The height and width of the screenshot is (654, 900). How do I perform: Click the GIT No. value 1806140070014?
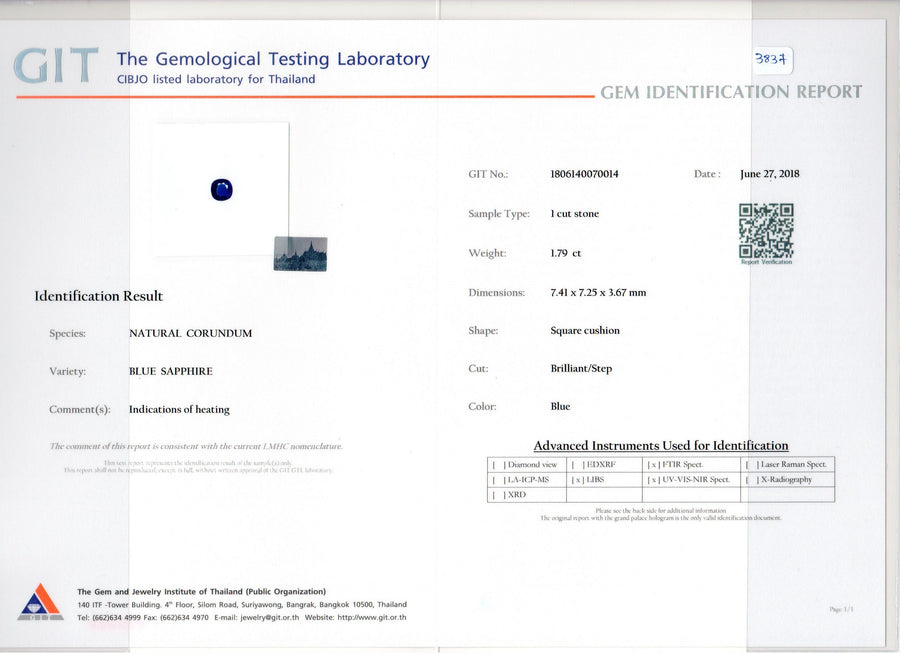584,174
